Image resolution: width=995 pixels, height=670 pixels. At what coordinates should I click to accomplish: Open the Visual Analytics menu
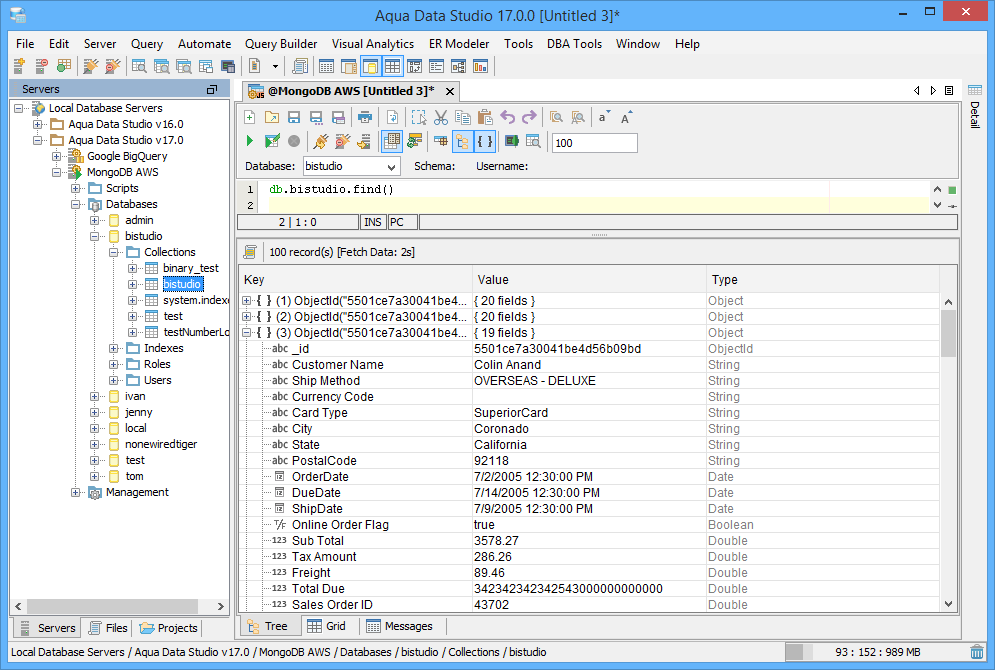click(372, 44)
